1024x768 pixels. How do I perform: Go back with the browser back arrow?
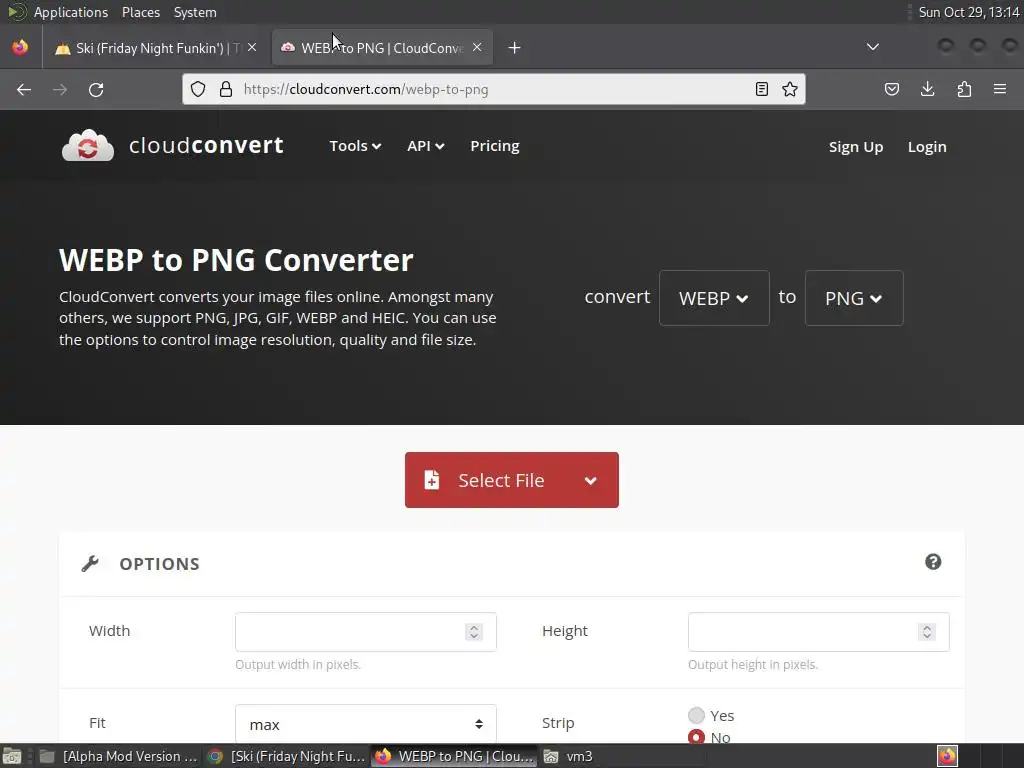(x=24, y=89)
